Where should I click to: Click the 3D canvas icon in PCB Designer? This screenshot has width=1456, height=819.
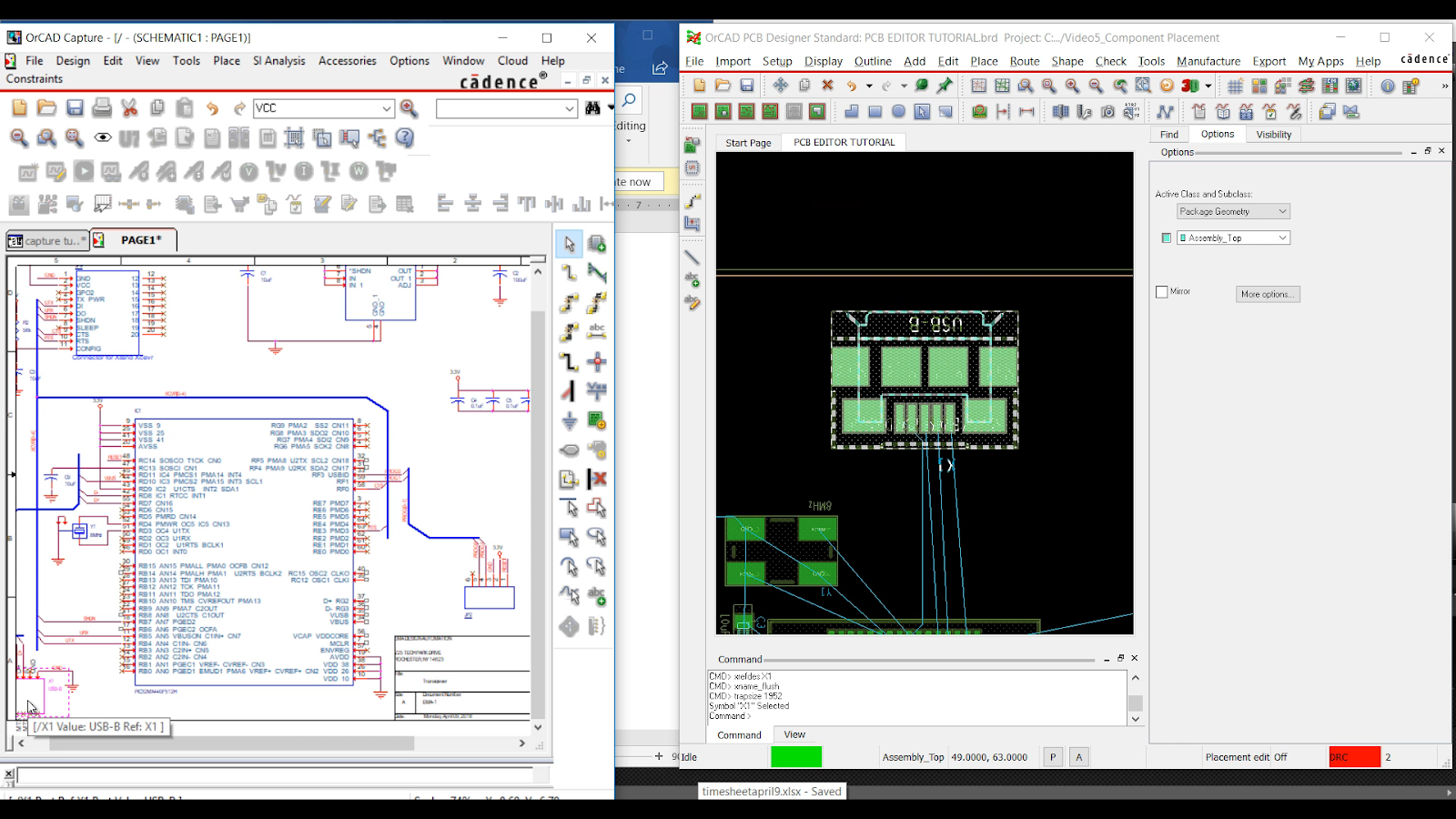(x=1190, y=86)
